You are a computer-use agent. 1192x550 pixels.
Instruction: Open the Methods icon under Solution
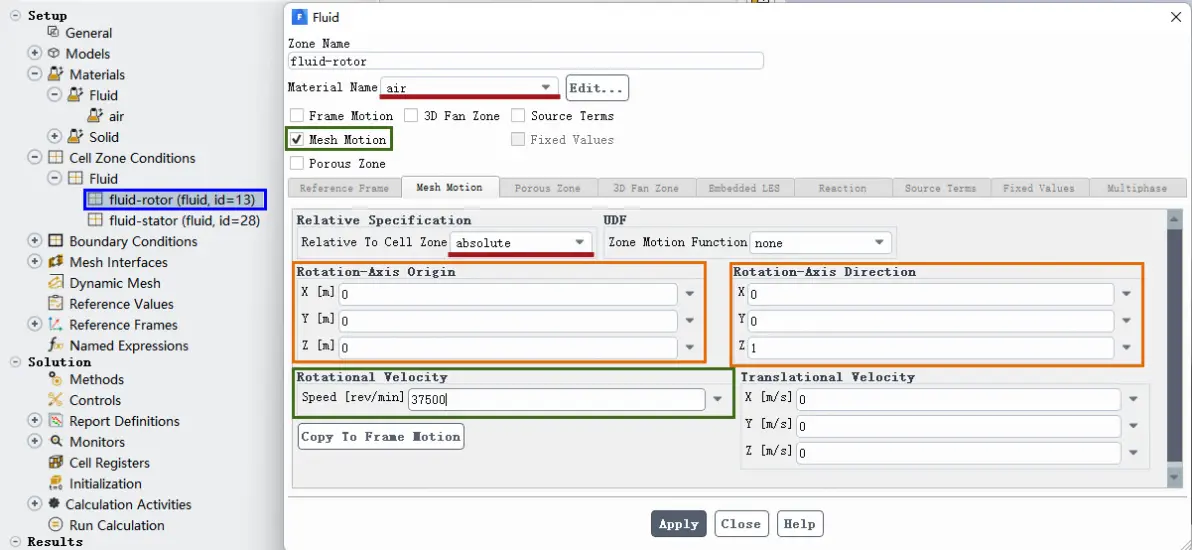point(55,379)
